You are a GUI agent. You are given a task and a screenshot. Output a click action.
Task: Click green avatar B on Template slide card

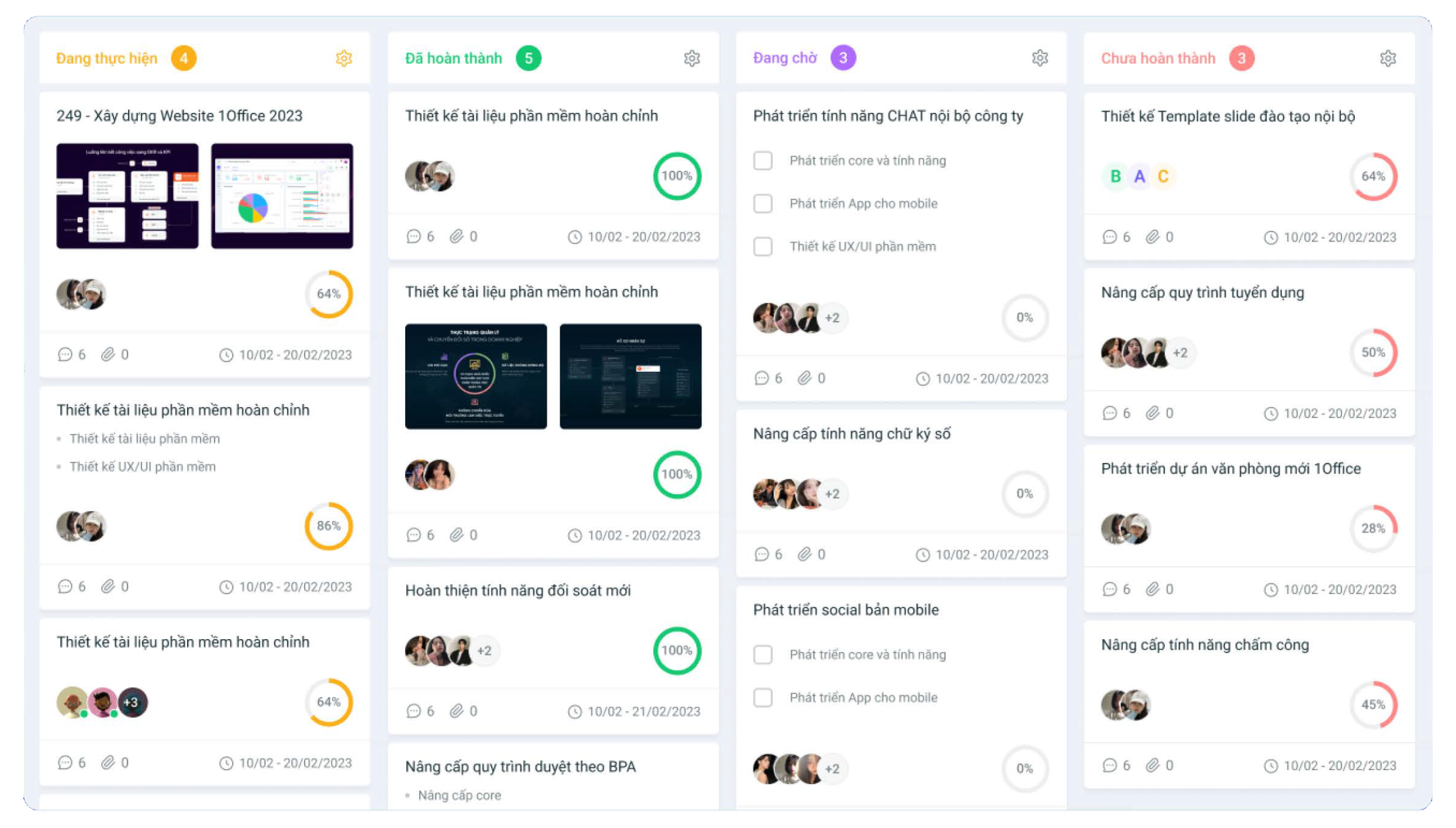[x=1116, y=176]
